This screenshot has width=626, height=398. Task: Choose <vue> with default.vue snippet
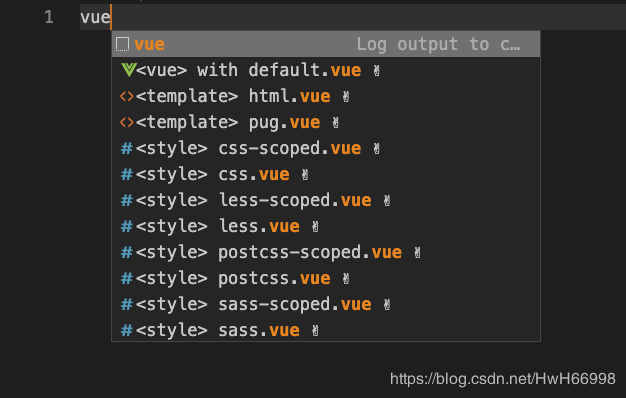(x=326, y=70)
